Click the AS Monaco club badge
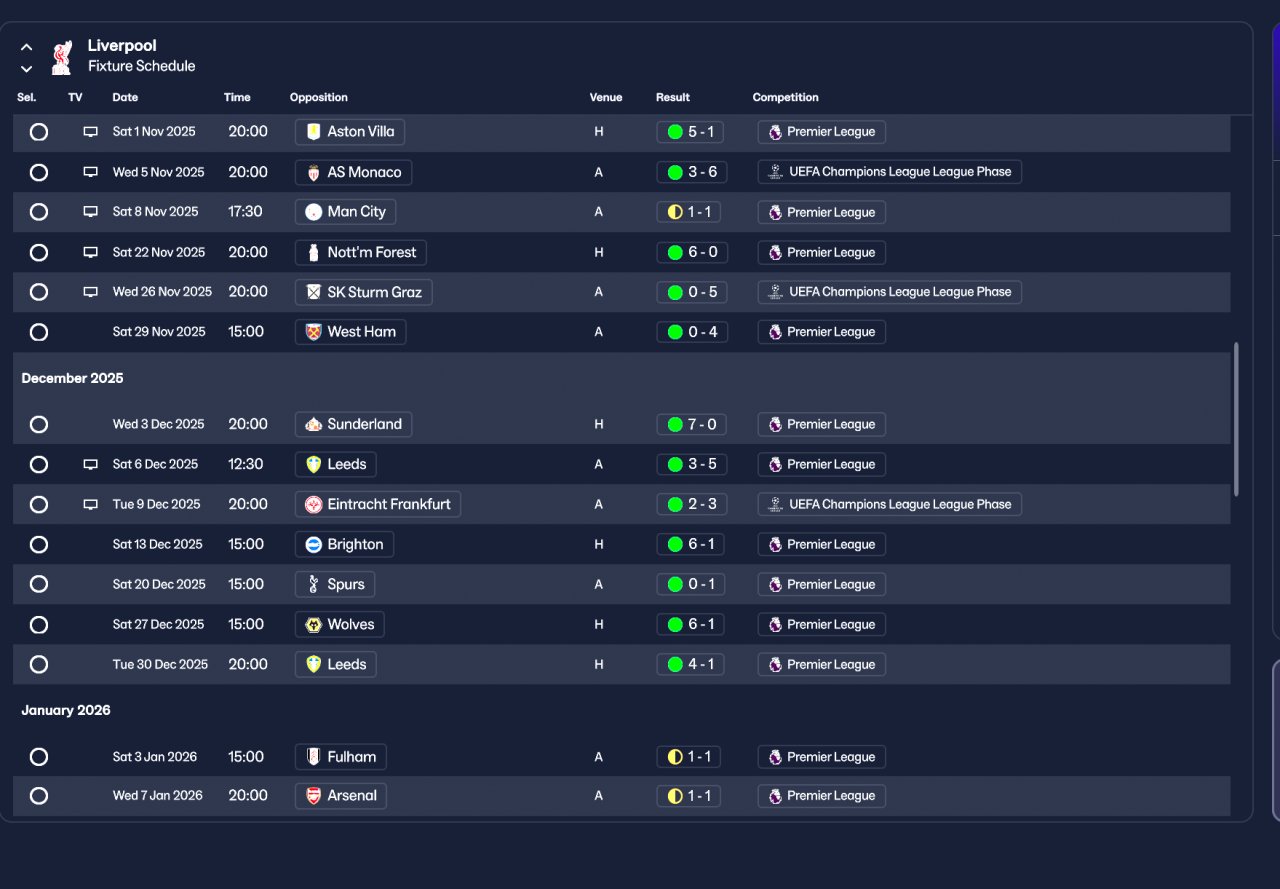The image size is (1280, 889). pos(314,172)
